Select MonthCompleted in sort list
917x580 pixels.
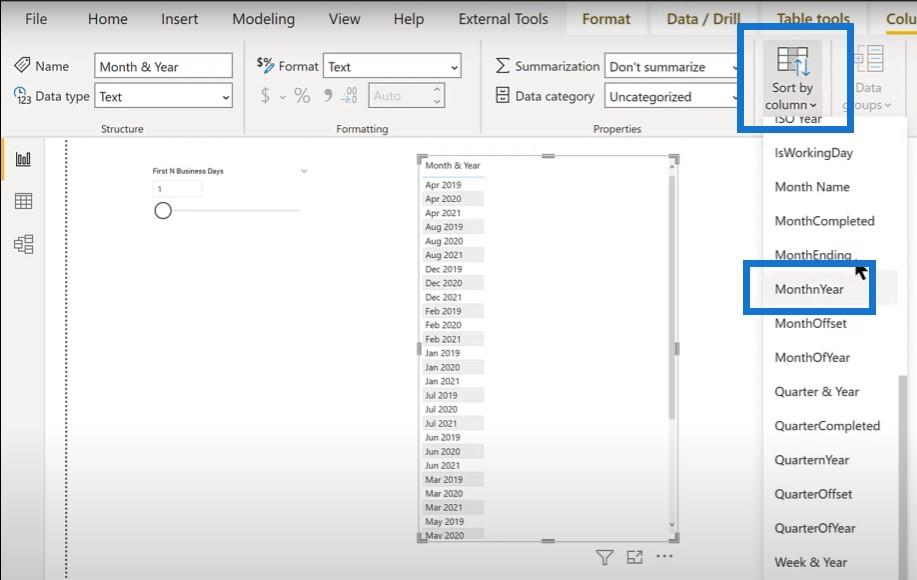point(825,221)
